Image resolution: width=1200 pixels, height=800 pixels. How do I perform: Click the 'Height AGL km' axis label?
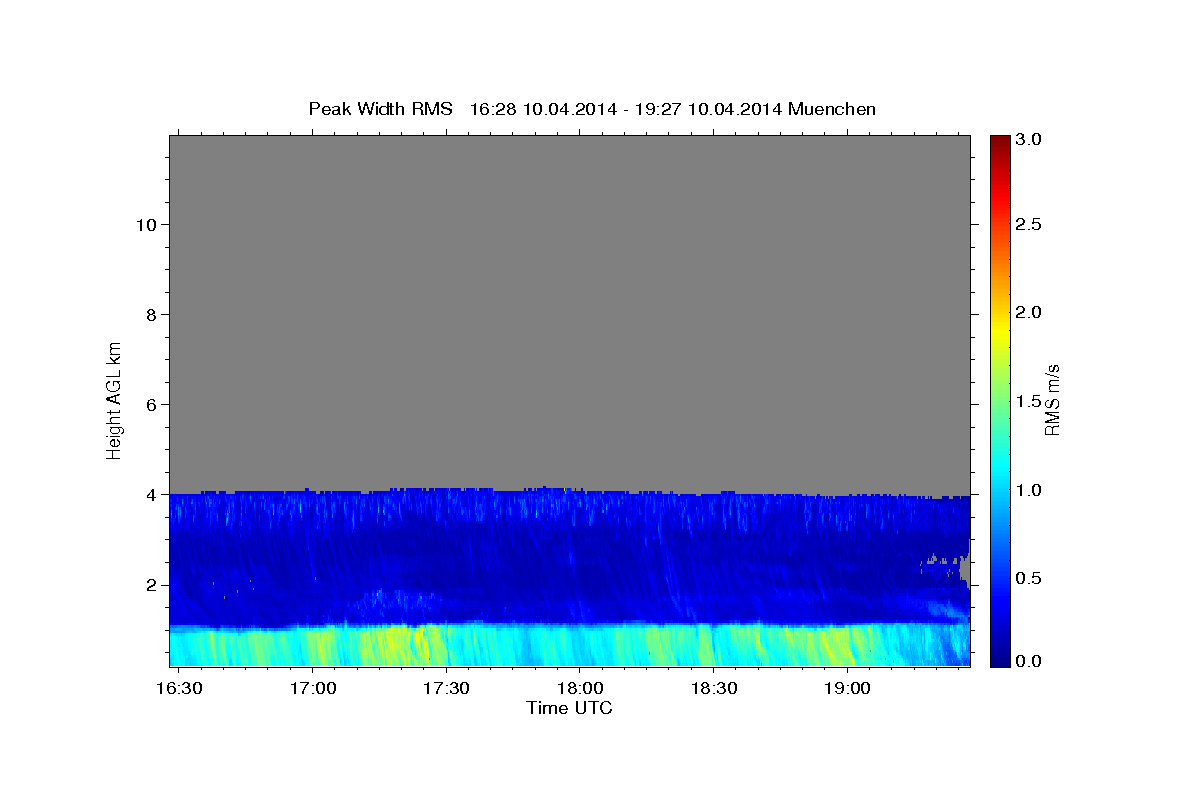click(x=115, y=399)
